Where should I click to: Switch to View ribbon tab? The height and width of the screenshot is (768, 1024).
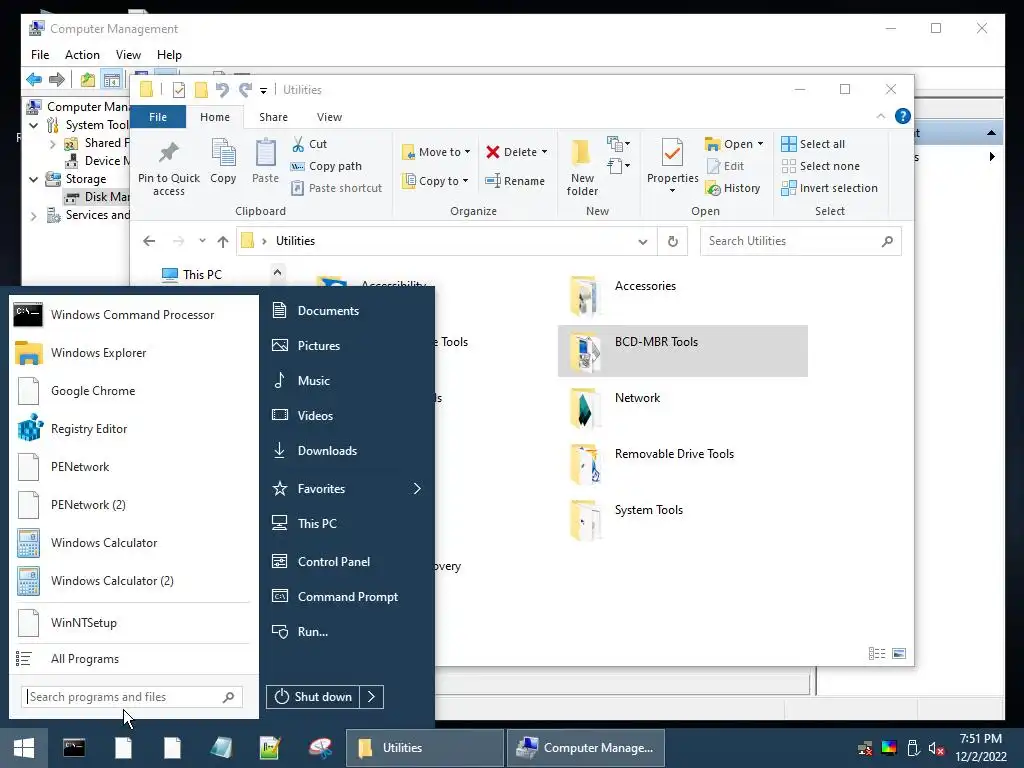pos(329,117)
